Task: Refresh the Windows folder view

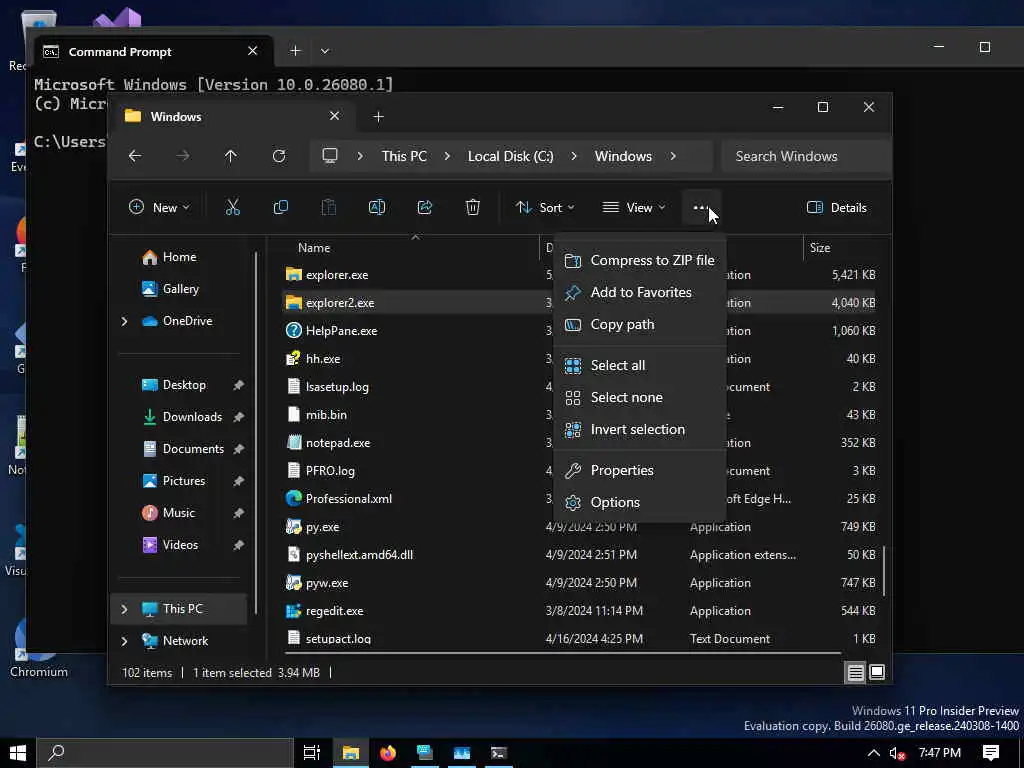Action: [279, 156]
